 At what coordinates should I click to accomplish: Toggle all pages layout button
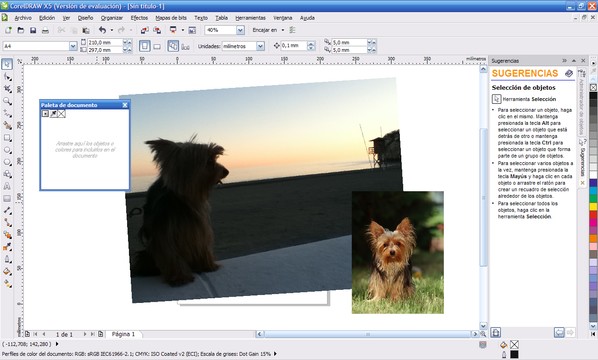173,46
